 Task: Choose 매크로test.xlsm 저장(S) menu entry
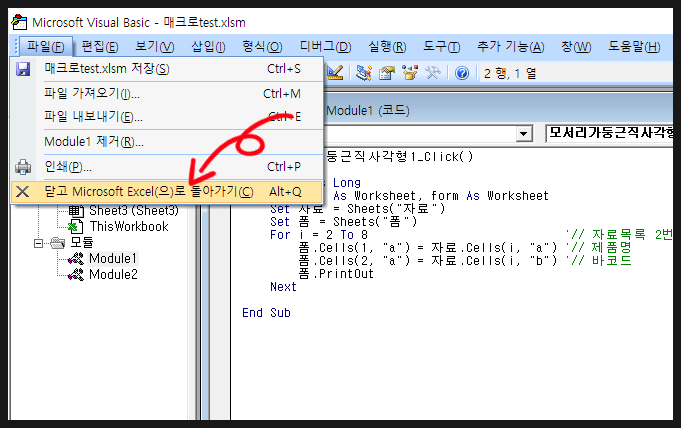167,69
